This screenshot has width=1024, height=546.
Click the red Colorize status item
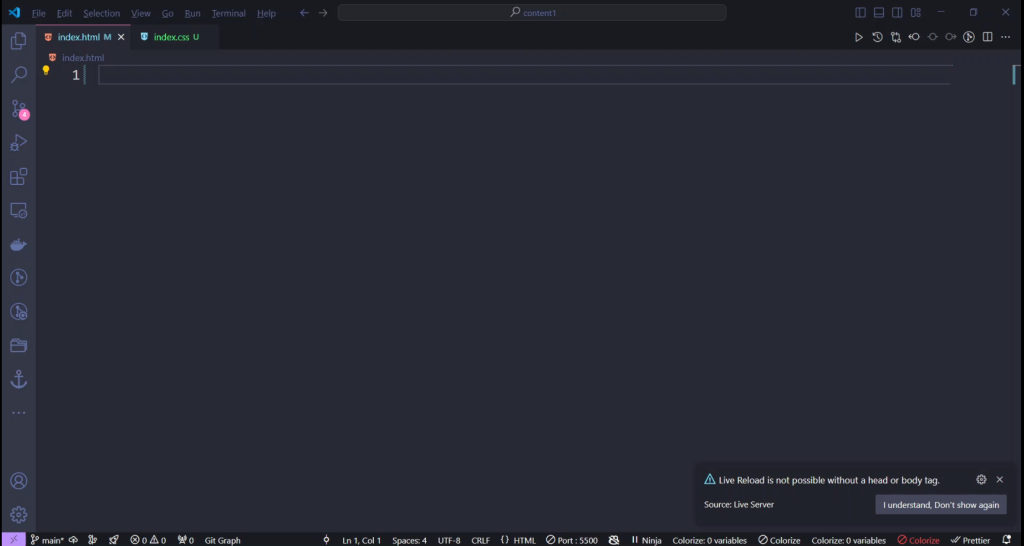tap(918, 540)
